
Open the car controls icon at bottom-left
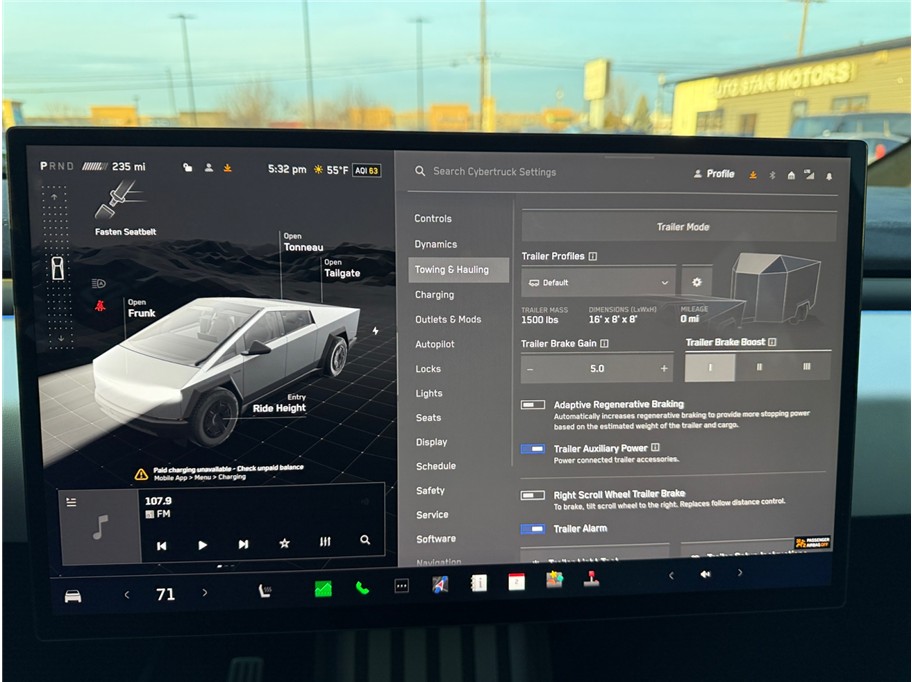(73, 596)
